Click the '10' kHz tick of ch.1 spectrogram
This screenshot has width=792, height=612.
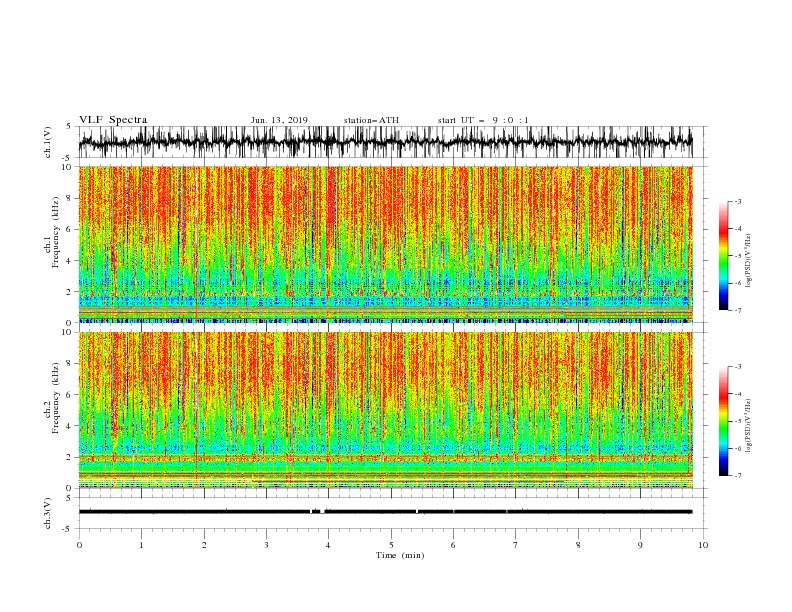67,167
